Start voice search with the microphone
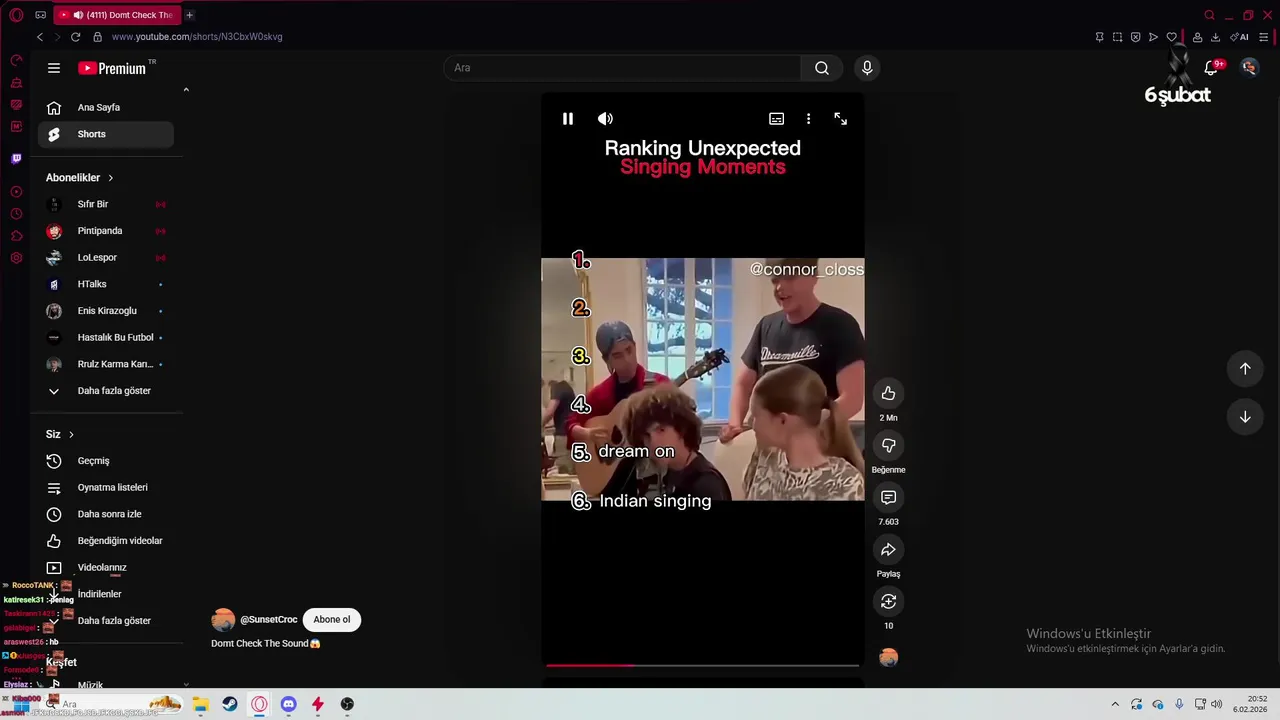The height and width of the screenshot is (720, 1280). point(867,68)
